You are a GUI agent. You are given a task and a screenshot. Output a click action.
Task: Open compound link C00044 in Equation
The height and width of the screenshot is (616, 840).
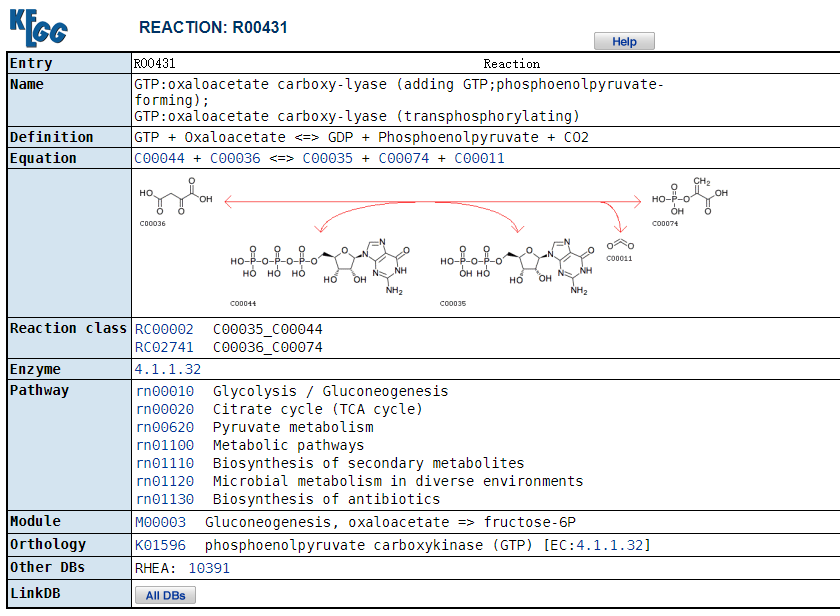(159, 159)
